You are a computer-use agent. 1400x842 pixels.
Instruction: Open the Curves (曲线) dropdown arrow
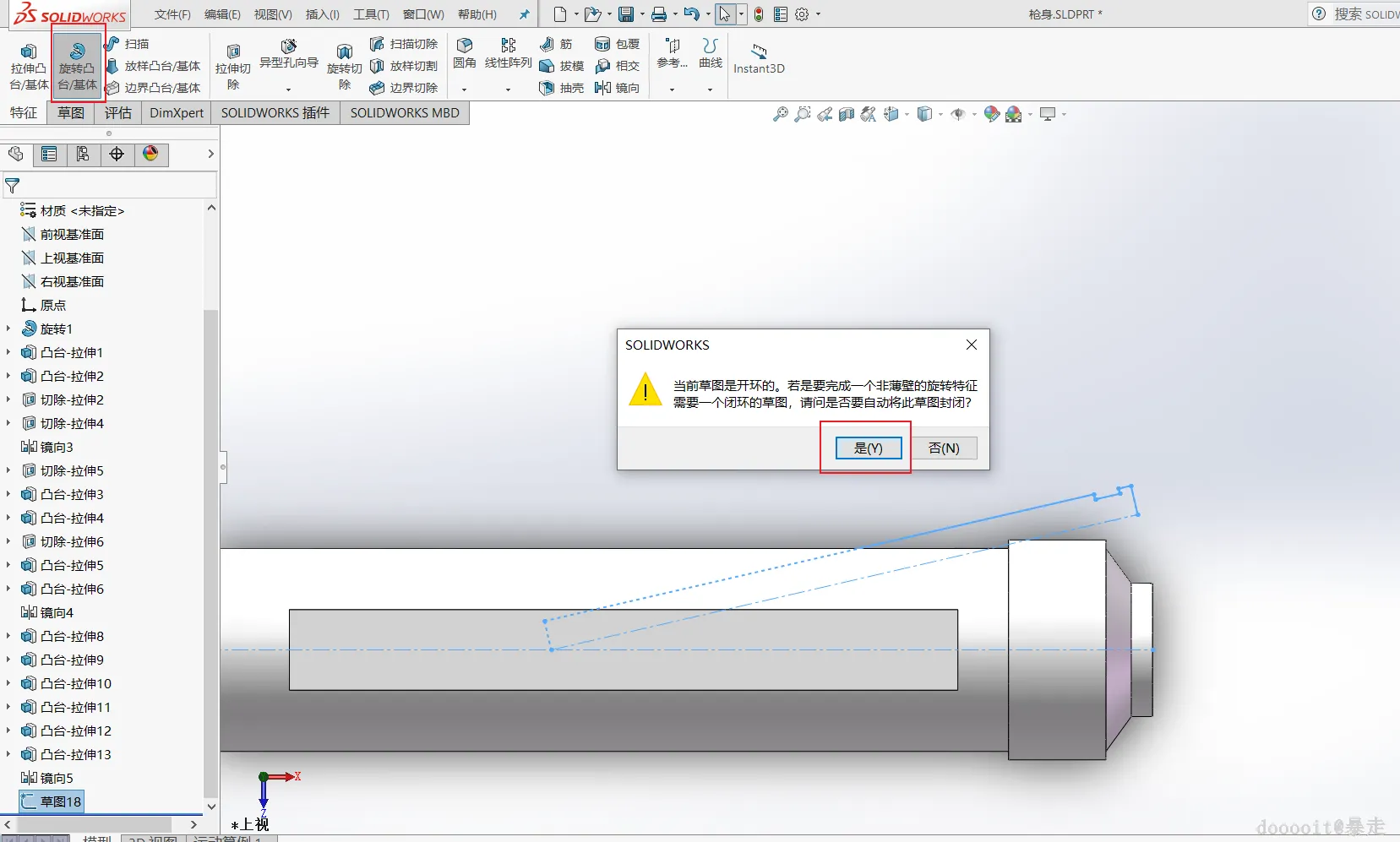click(x=710, y=89)
